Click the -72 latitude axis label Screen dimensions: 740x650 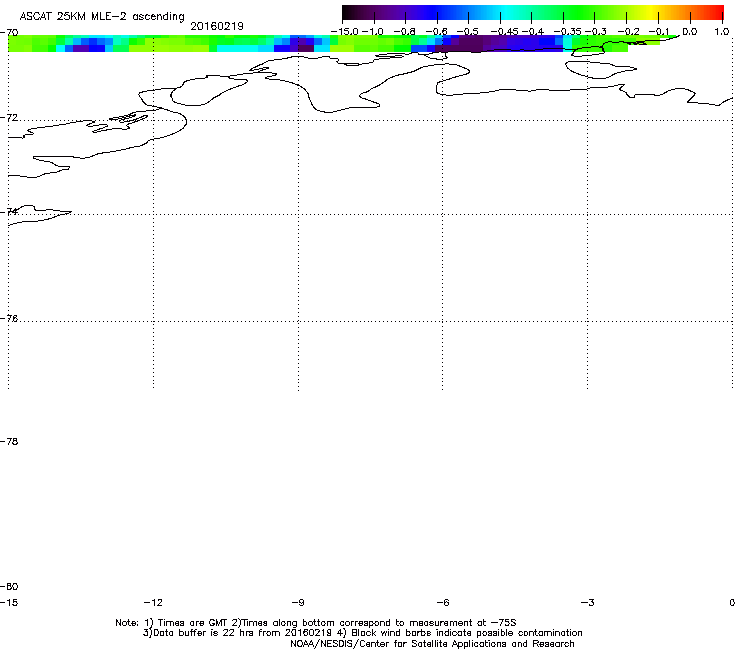pos(9,118)
